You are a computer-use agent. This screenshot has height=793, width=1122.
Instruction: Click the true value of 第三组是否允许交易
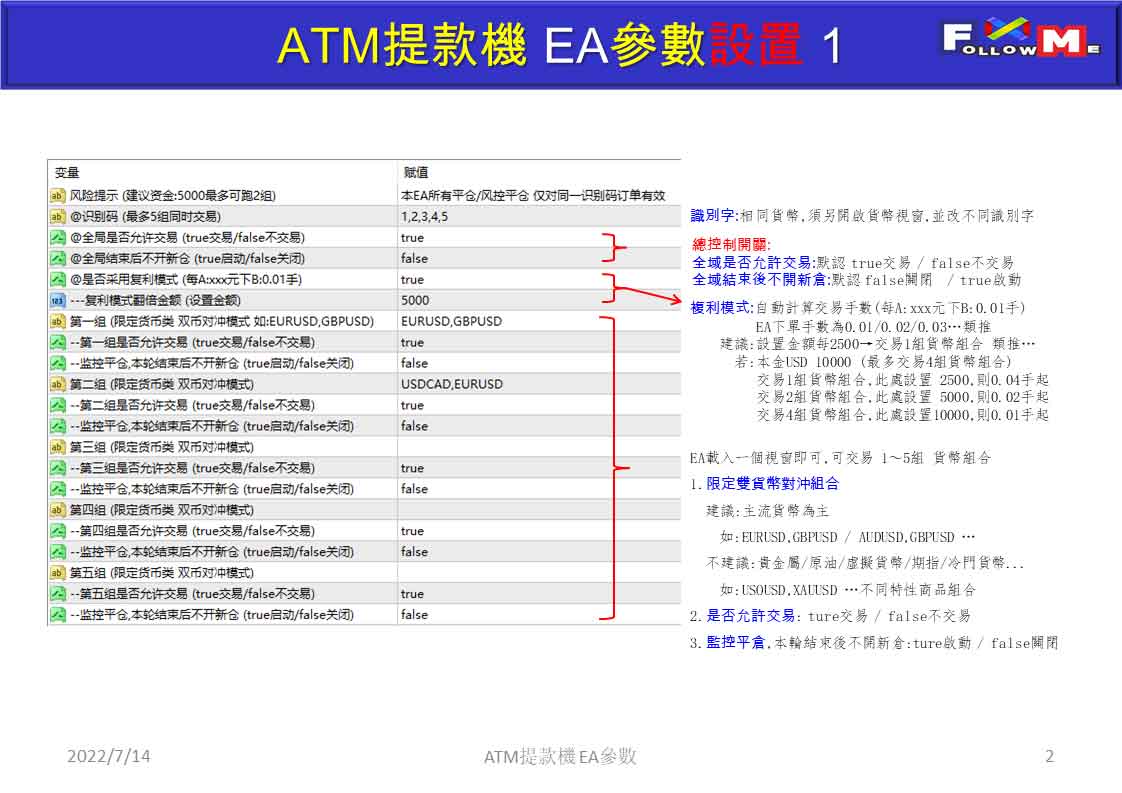coord(412,468)
